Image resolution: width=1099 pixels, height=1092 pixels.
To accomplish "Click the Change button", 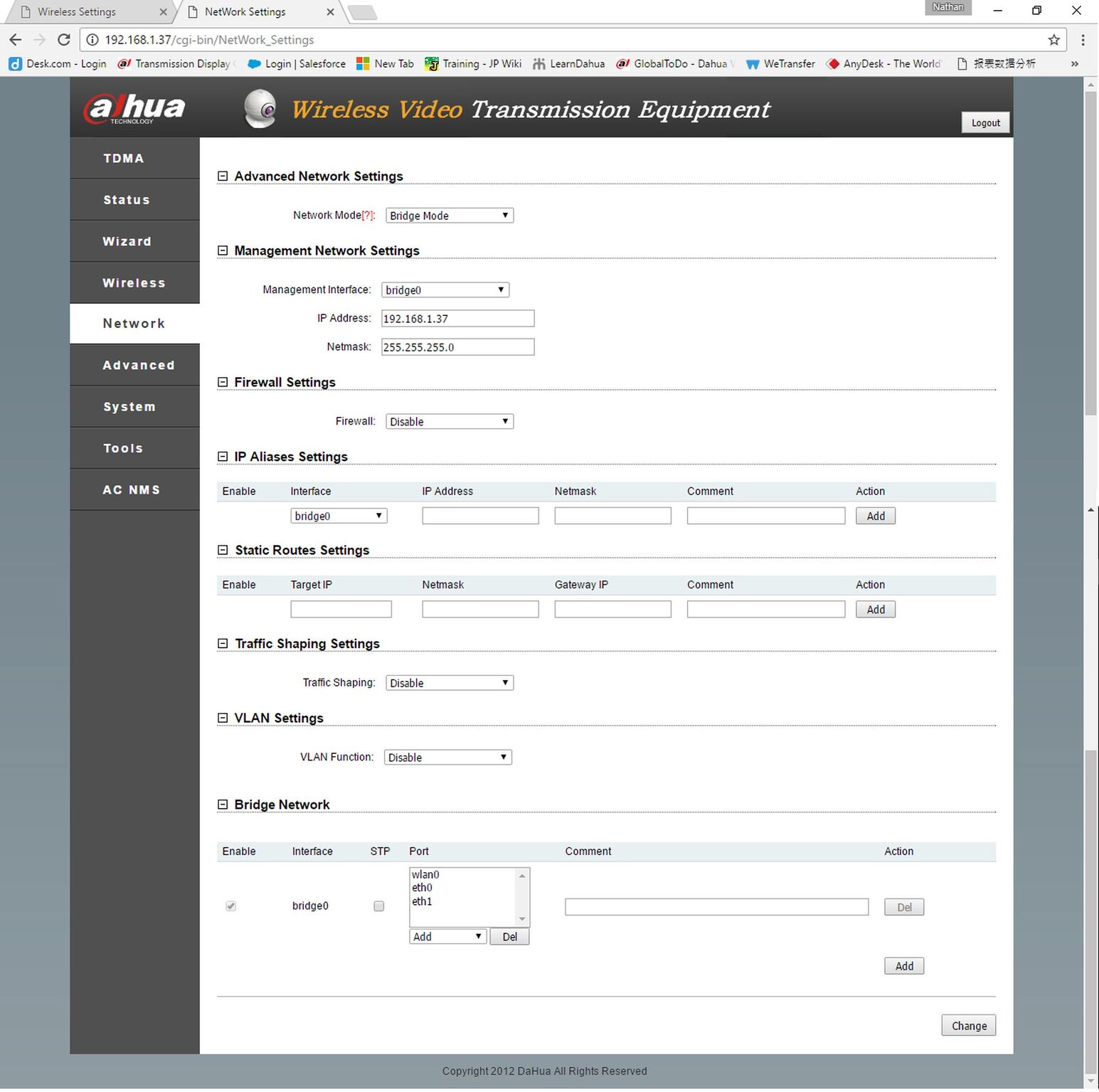I will coord(969,1025).
